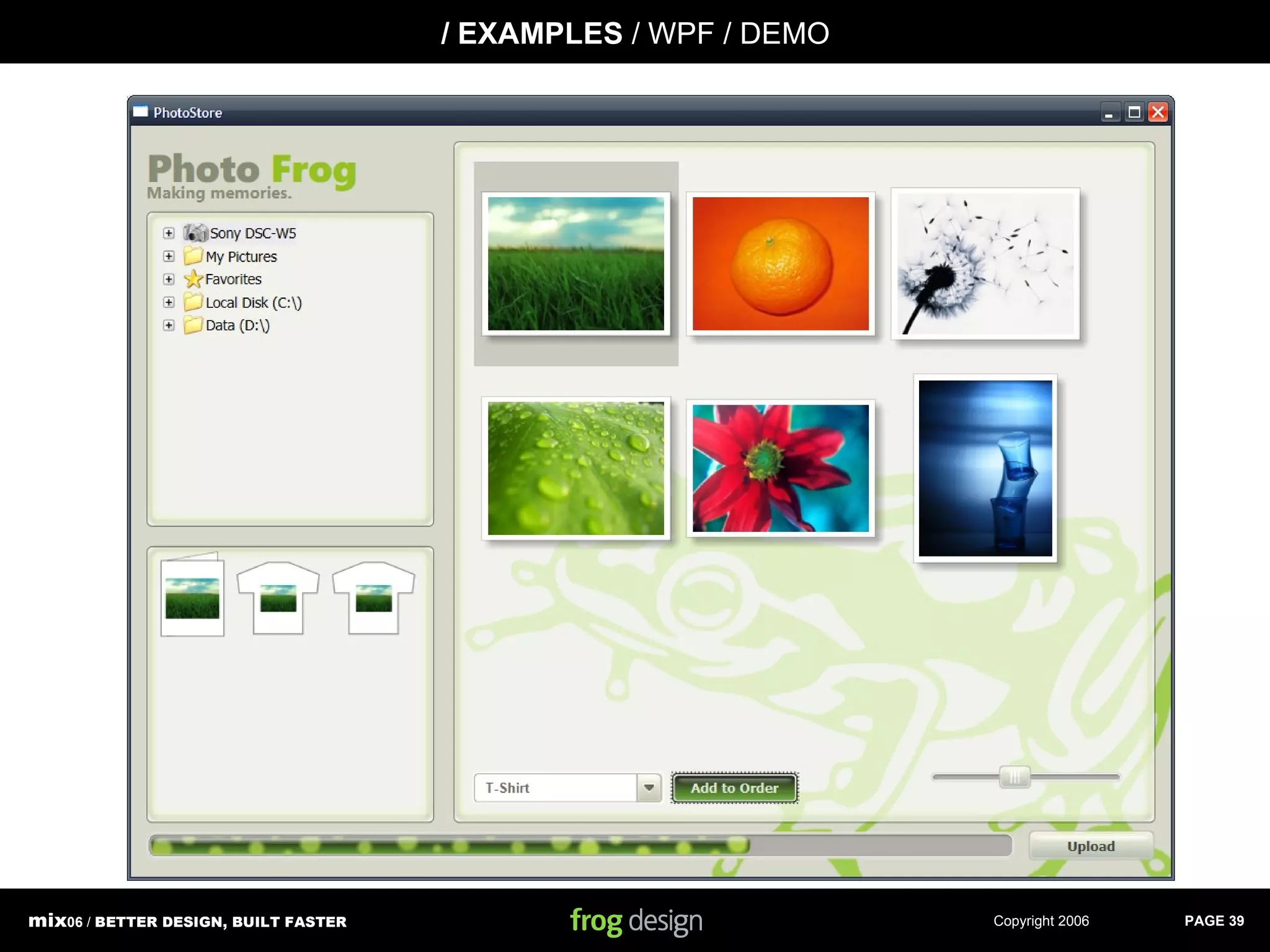Click the Local Disk (C:\) folder icon
This screenshot has height=952, width=1270.
193,302
